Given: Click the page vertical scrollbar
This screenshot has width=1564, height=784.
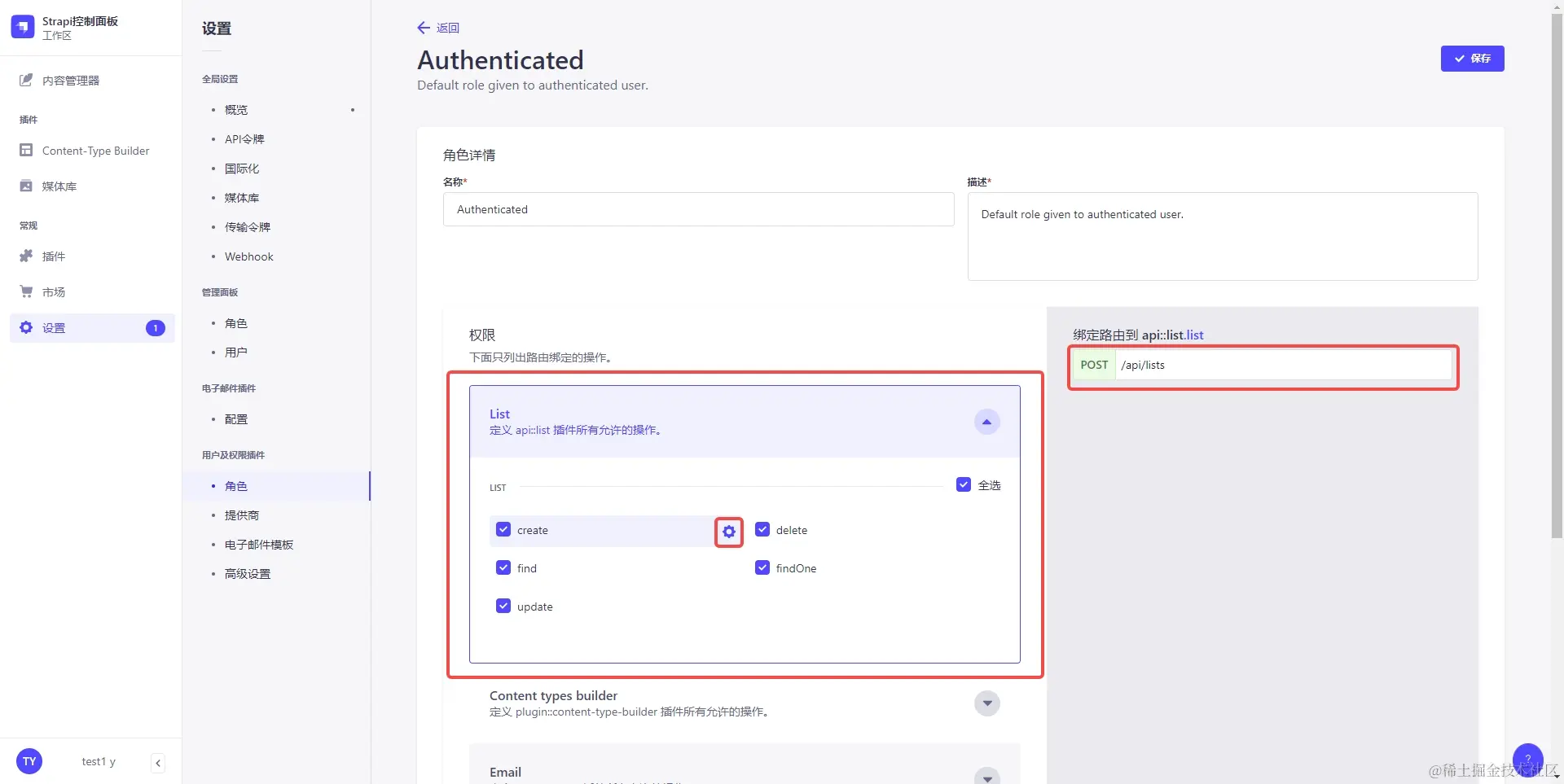Looking at the screenshot, I should click(x=1557, y=277).
